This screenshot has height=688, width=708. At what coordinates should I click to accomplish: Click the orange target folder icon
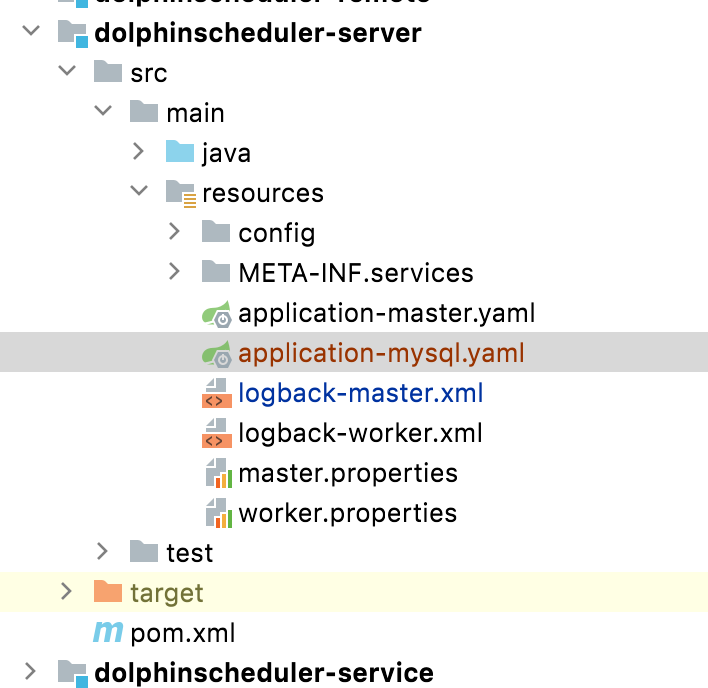pos(107,593)
